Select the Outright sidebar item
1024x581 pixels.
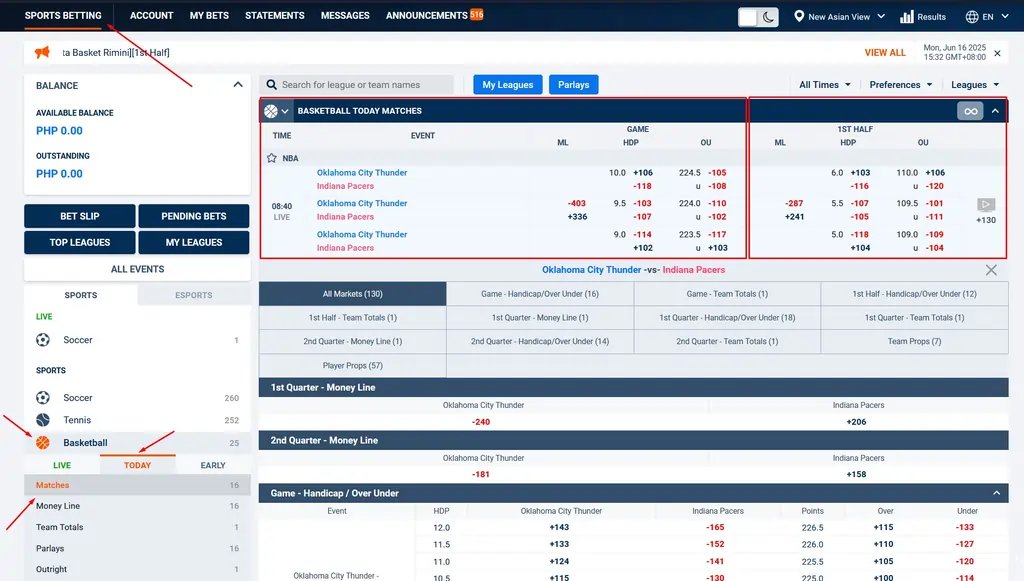137,569
